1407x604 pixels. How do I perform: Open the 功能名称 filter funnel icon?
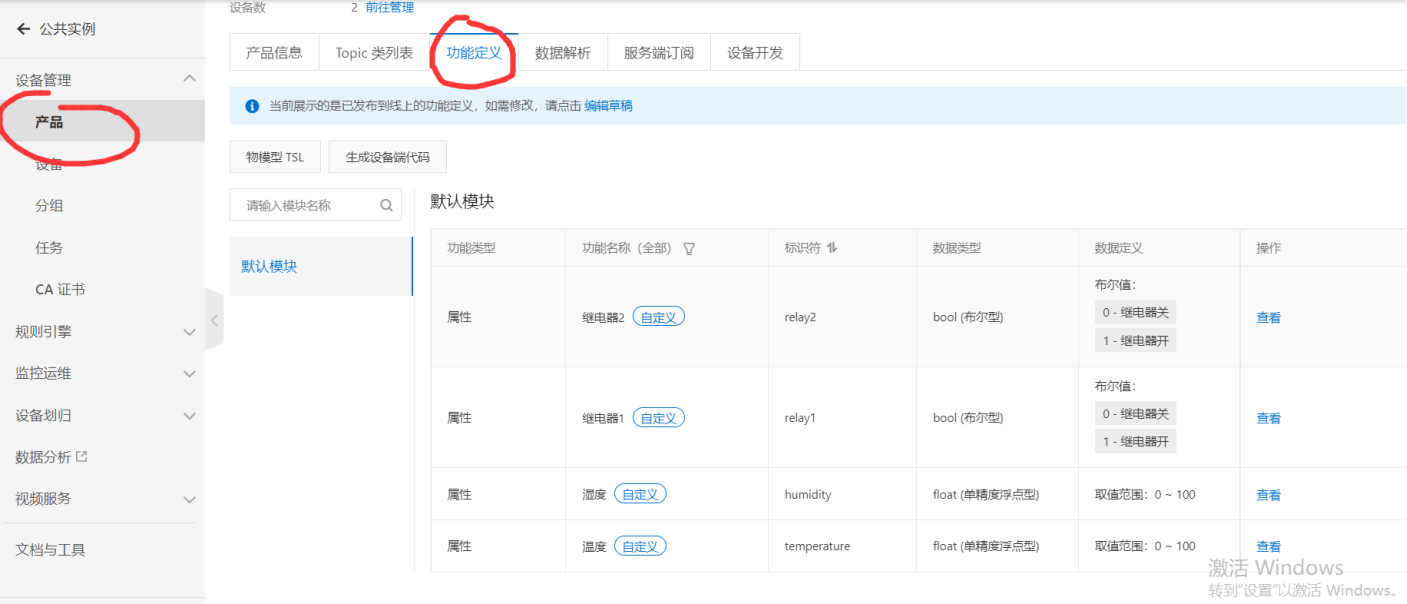(x=689, y=249)
